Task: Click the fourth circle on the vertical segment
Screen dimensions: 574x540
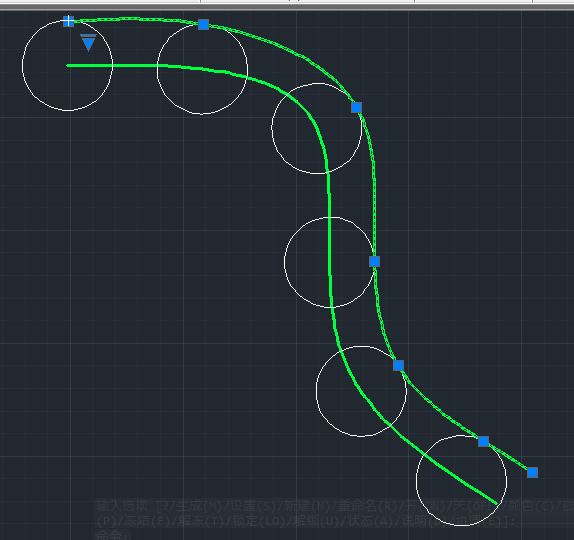Action: pos(284,262)
